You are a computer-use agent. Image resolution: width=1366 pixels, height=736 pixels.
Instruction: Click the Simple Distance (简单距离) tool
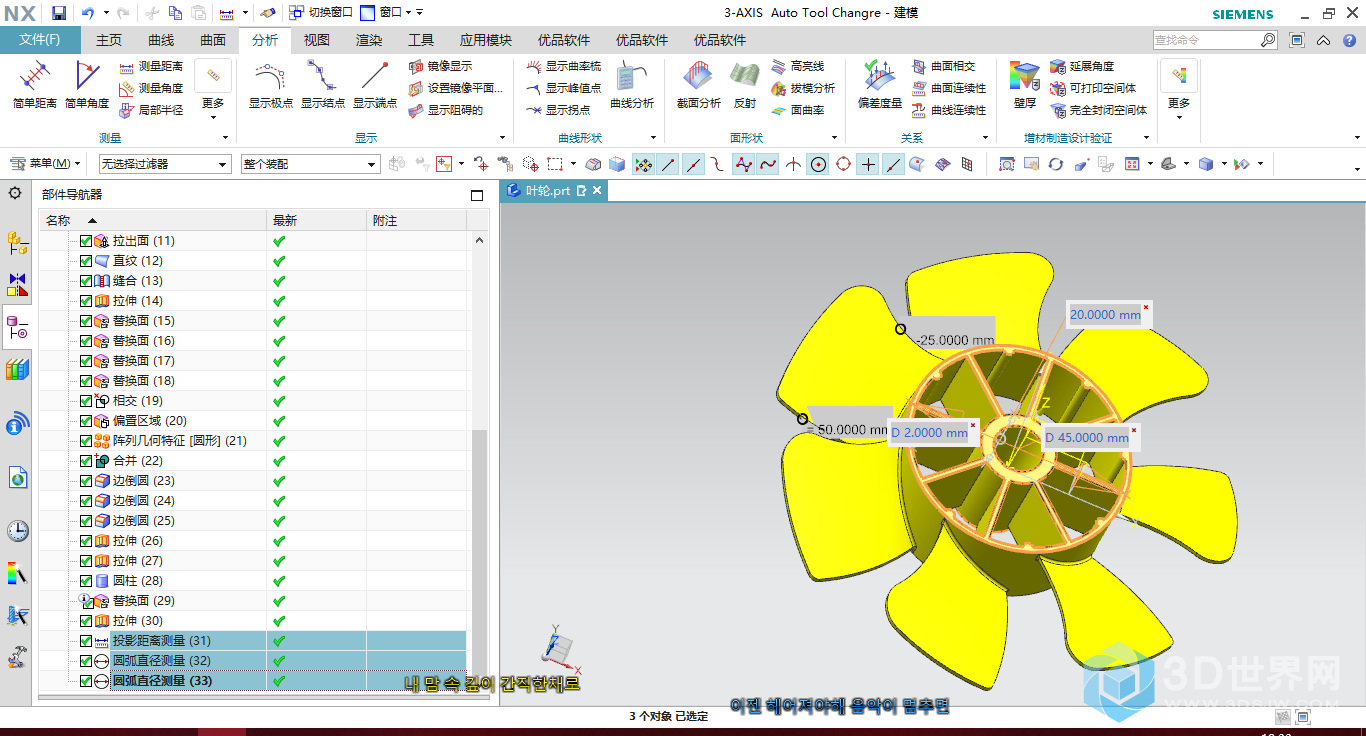click(35, 85)
